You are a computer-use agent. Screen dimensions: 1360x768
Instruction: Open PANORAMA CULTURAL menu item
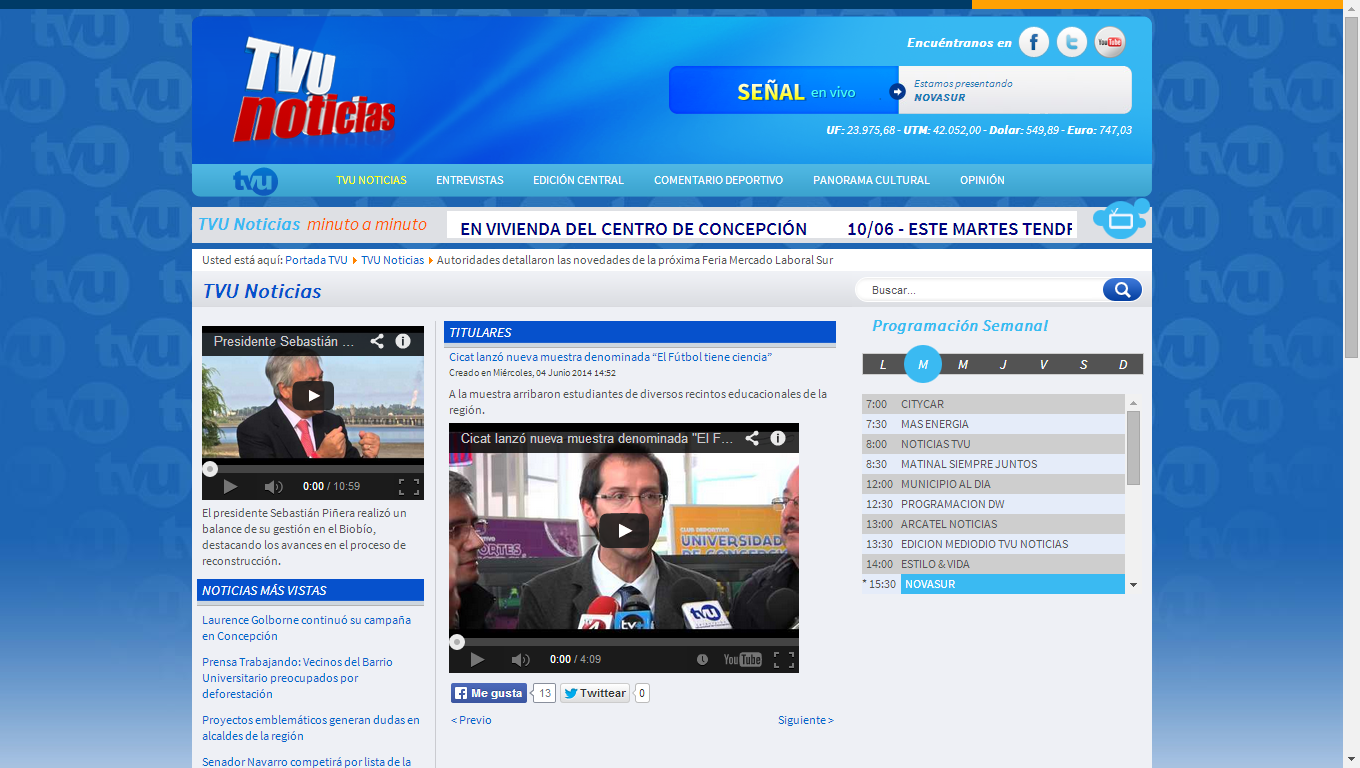871,181
